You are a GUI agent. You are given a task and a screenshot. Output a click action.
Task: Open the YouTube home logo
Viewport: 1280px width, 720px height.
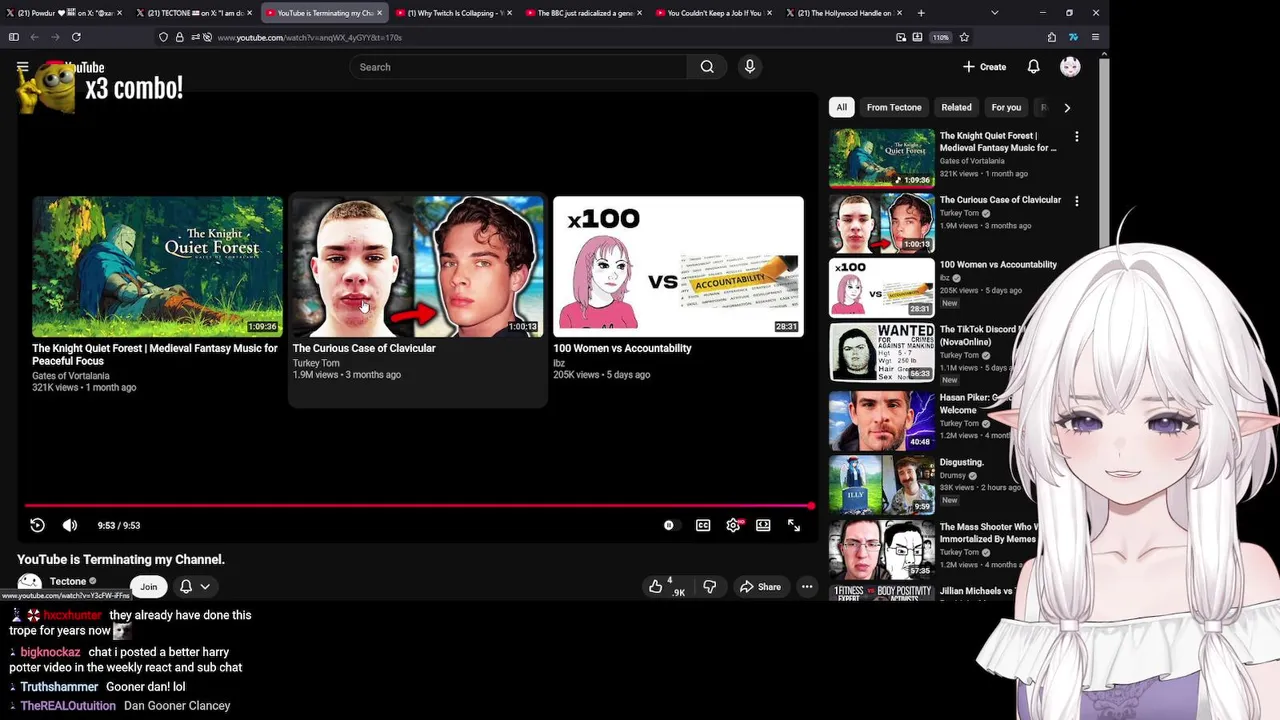pyautogui.click(x=73, y=67)
